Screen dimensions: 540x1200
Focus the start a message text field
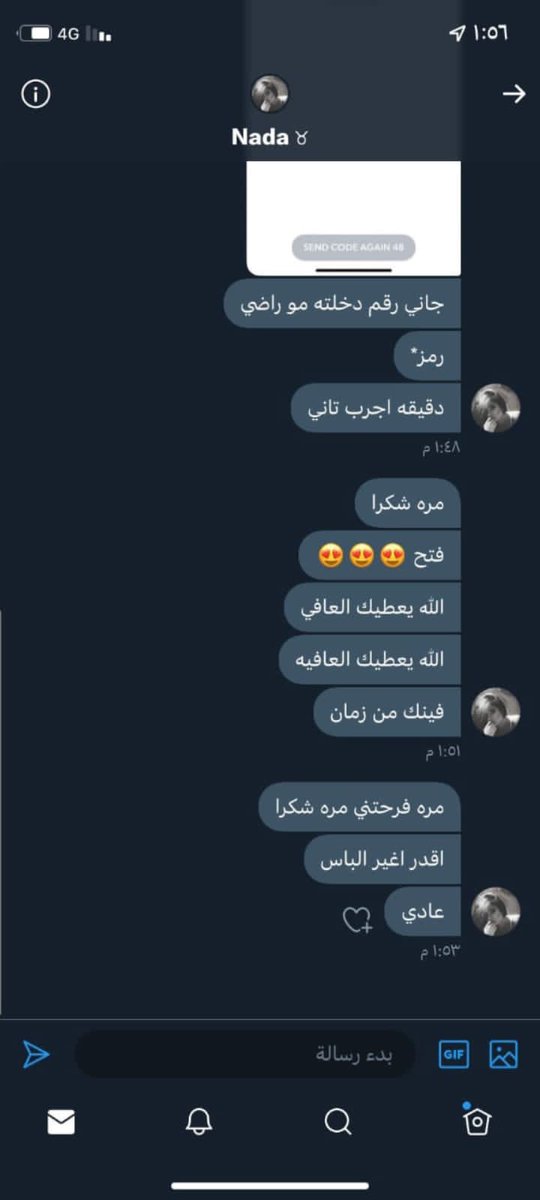pyautogui.click(x=245, y=1054)
